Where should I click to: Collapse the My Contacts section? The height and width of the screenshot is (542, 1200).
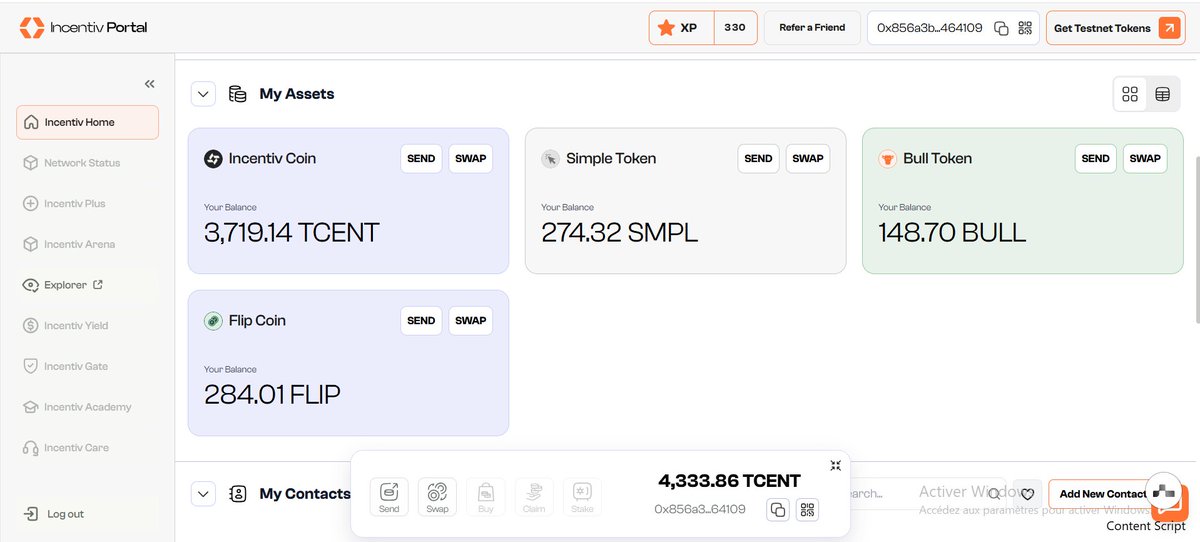pos(203,494)
